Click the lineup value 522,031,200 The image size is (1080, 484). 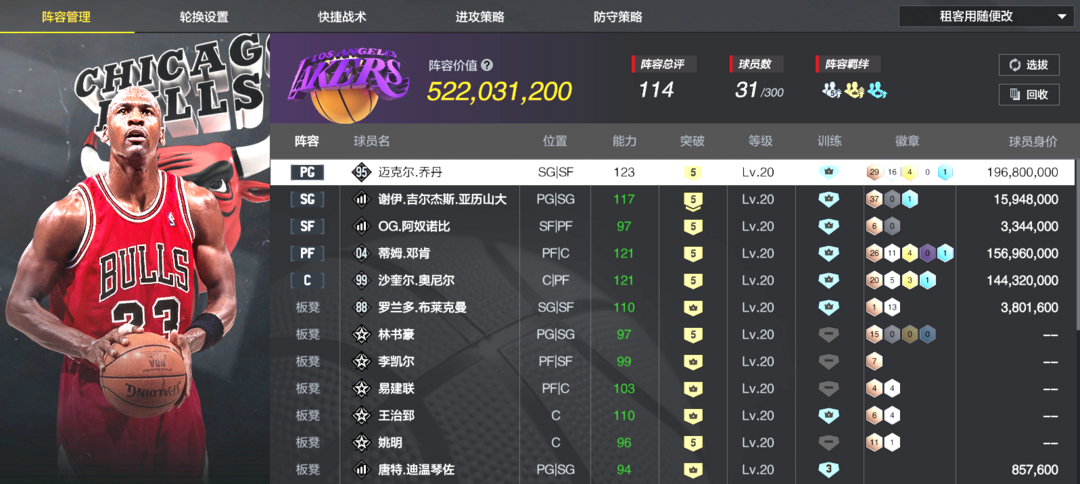(499, 92)
